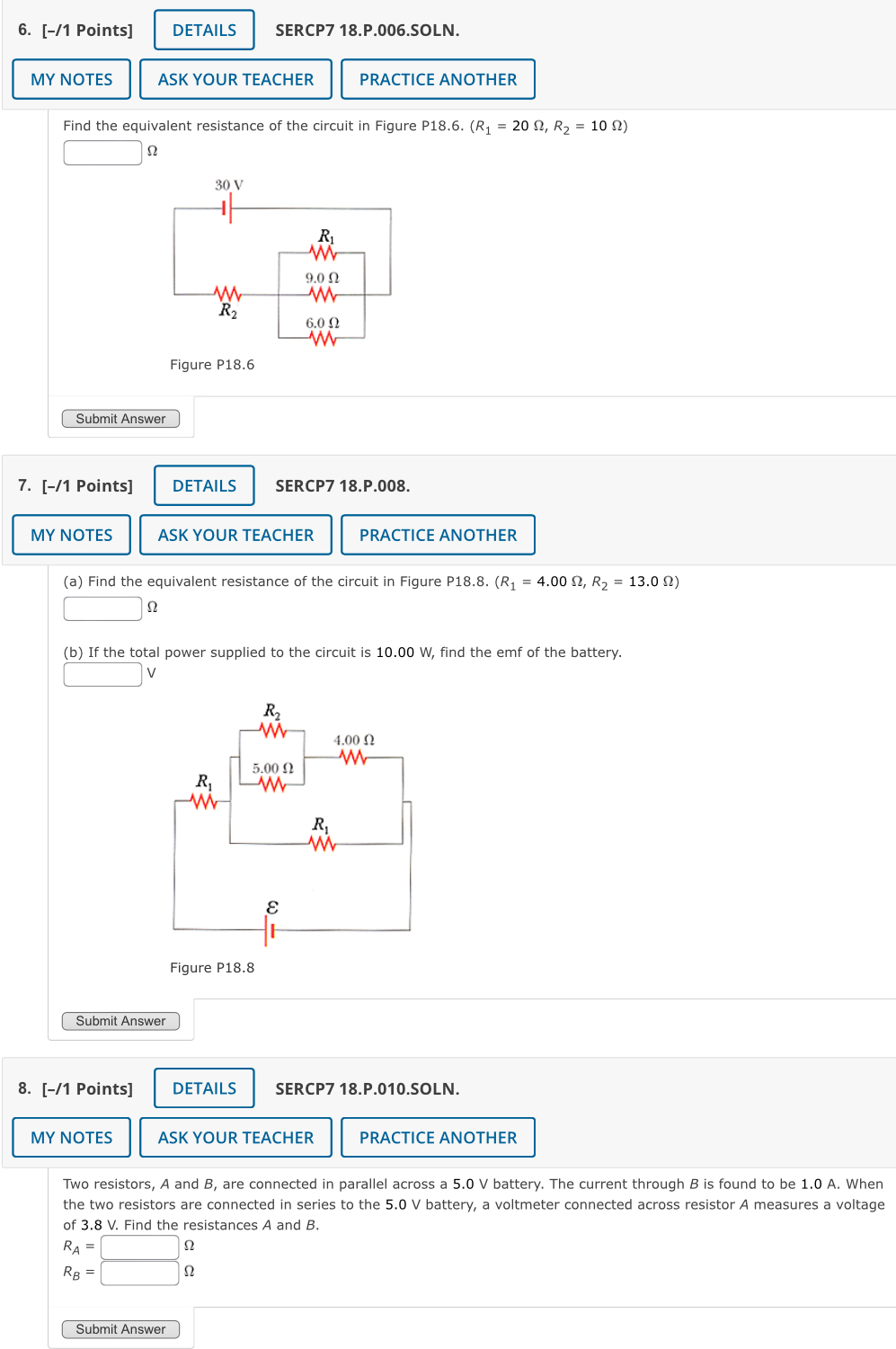This screenshot has width=896, height=1349.
Task: Open DETAILS for problem 8 SERCP7 18.P.010.SOLN
Action: click(x=203, y=1087)
